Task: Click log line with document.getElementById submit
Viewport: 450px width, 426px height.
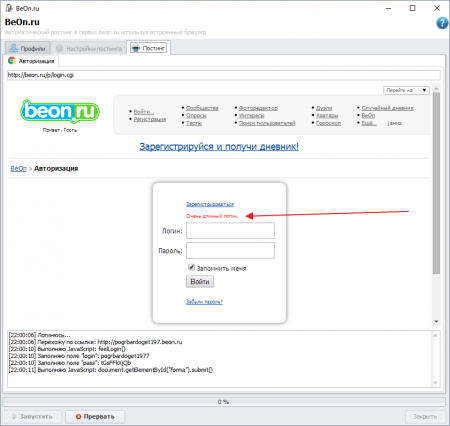Action: pos(110,370)
